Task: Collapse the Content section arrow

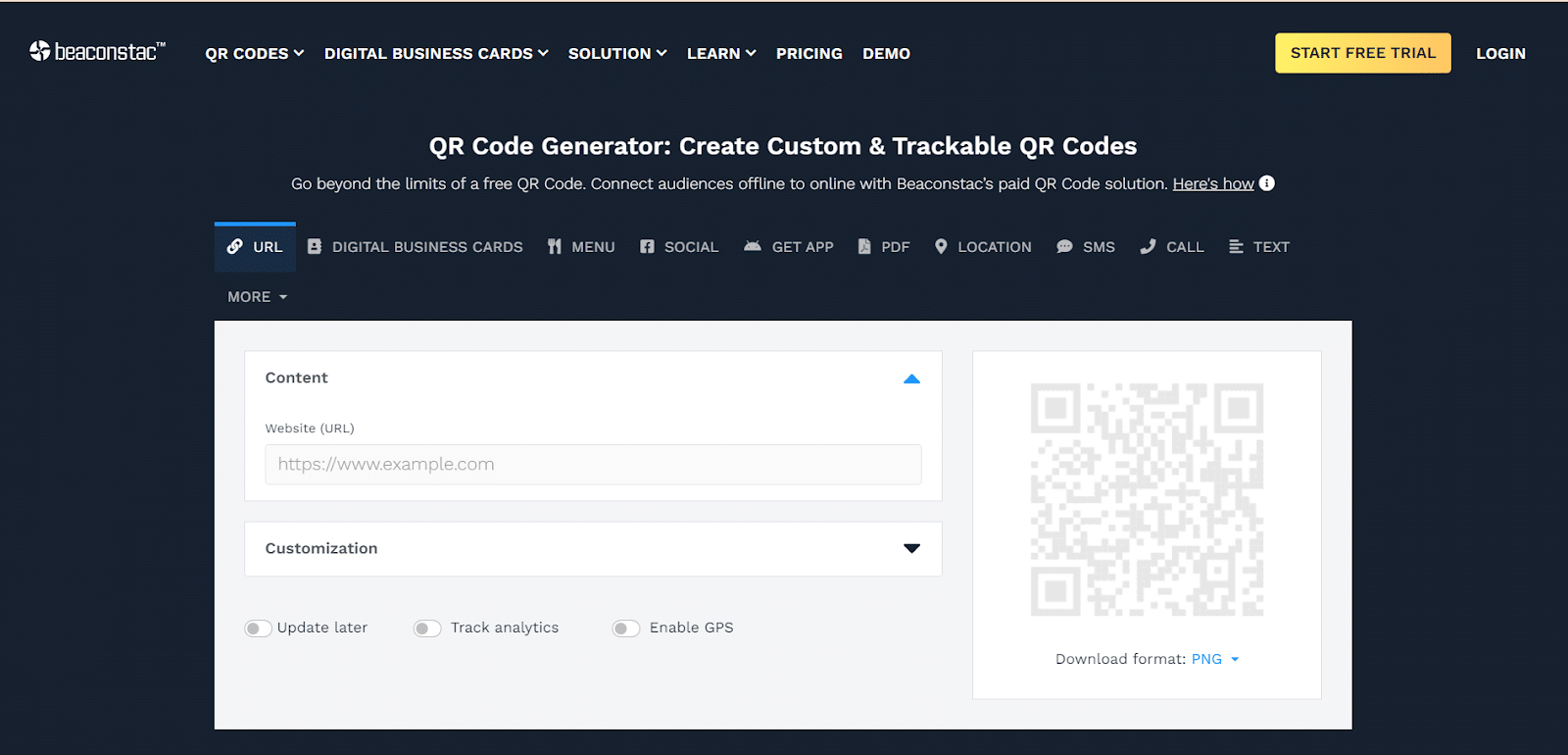Action: coord(911,378)
